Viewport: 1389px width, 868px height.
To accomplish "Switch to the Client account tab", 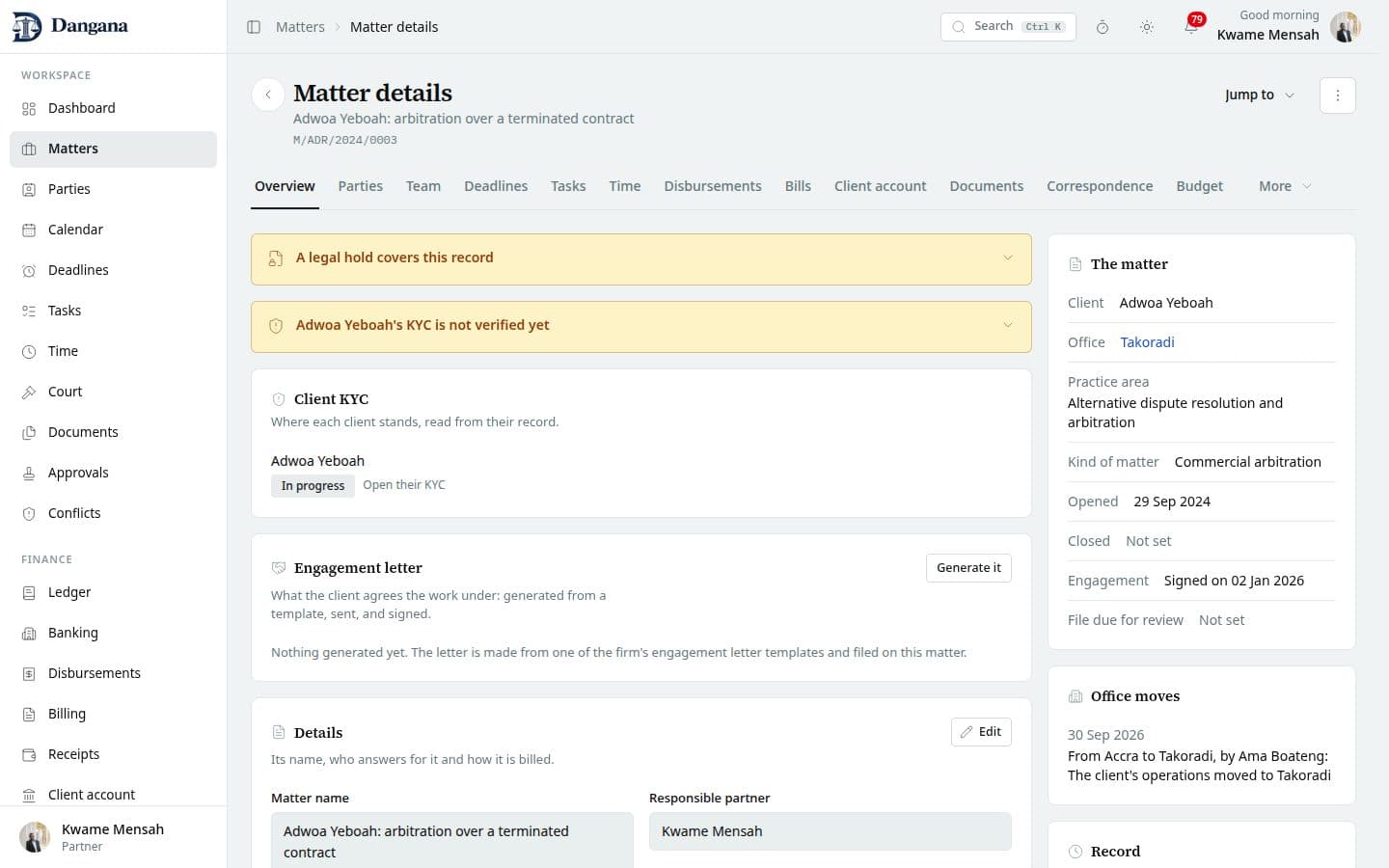I will pos(881,186).
